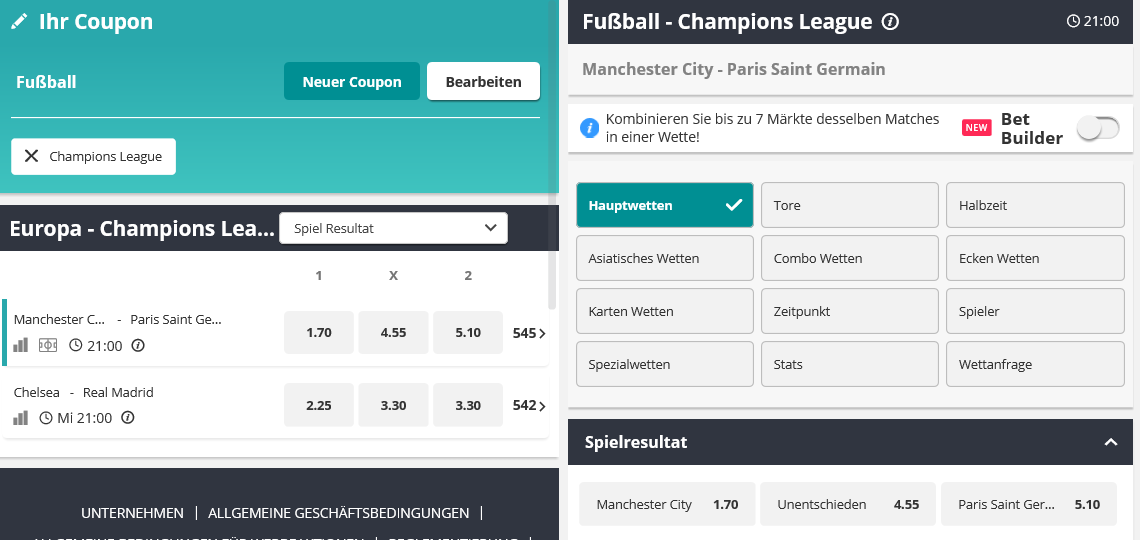
Task: Open the pitch live-tracker icon for Manchester match
Action: coord(48,345)
